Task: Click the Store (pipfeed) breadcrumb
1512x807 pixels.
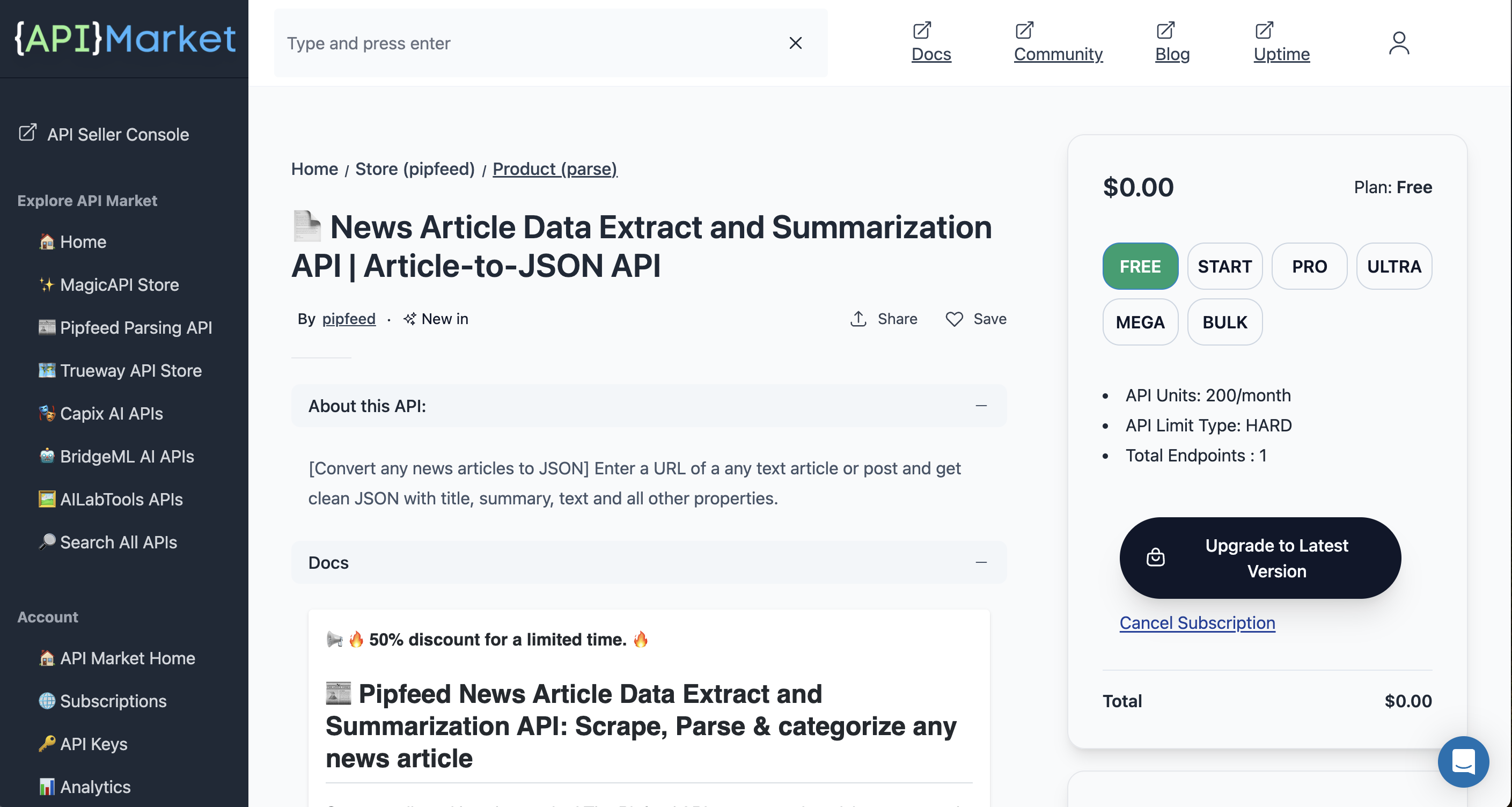Action: (414, 168)
